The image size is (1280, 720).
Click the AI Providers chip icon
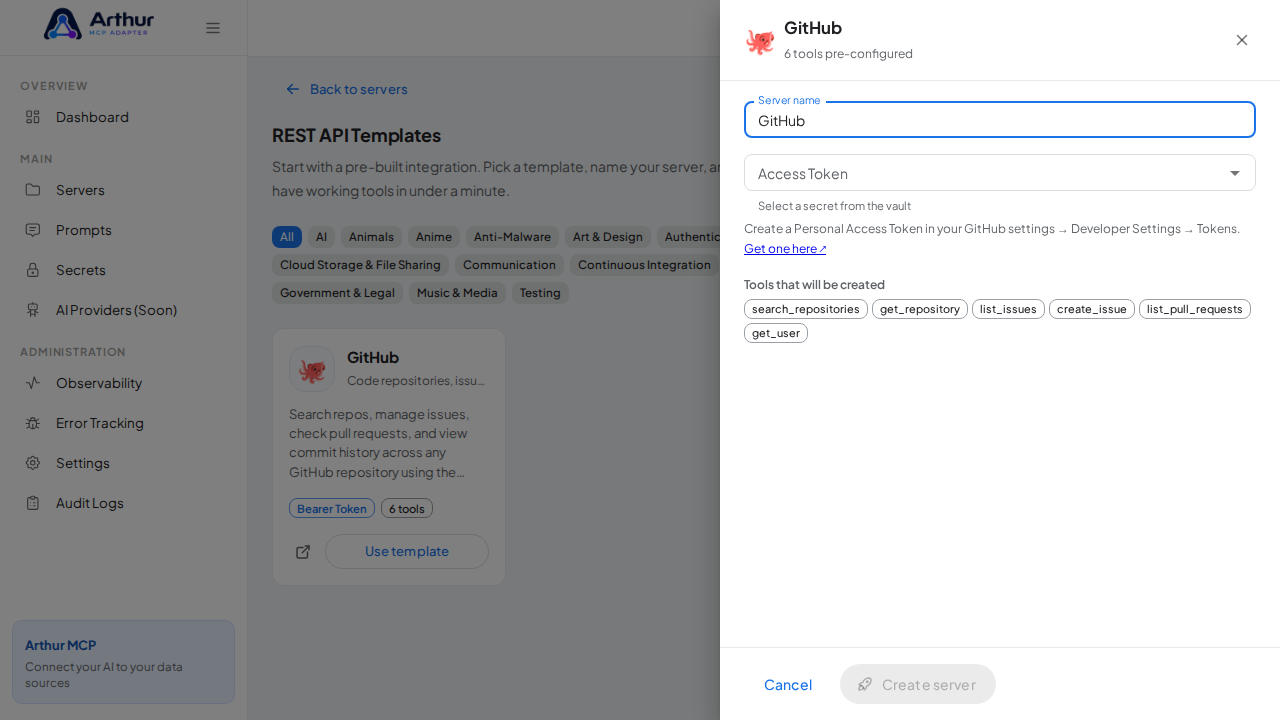pyautogui.click(x=33, y=310)
